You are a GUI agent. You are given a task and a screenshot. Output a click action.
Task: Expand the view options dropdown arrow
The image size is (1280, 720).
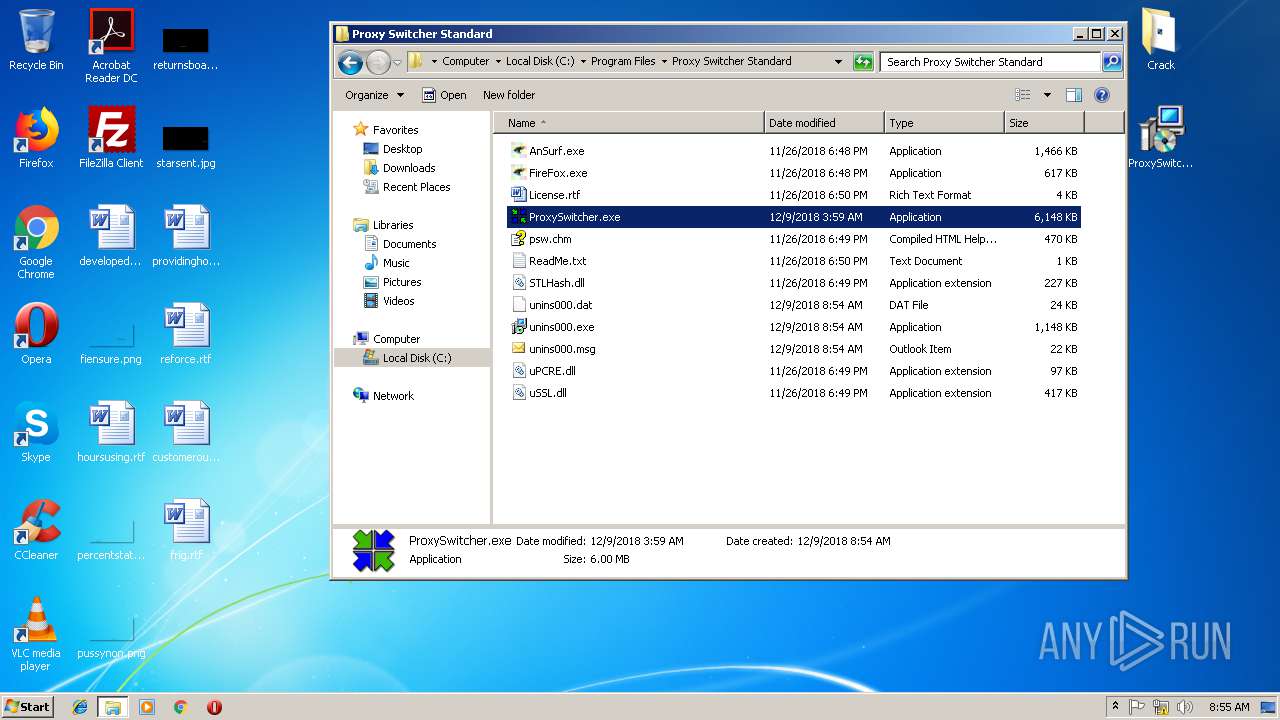coord(1047,95)
